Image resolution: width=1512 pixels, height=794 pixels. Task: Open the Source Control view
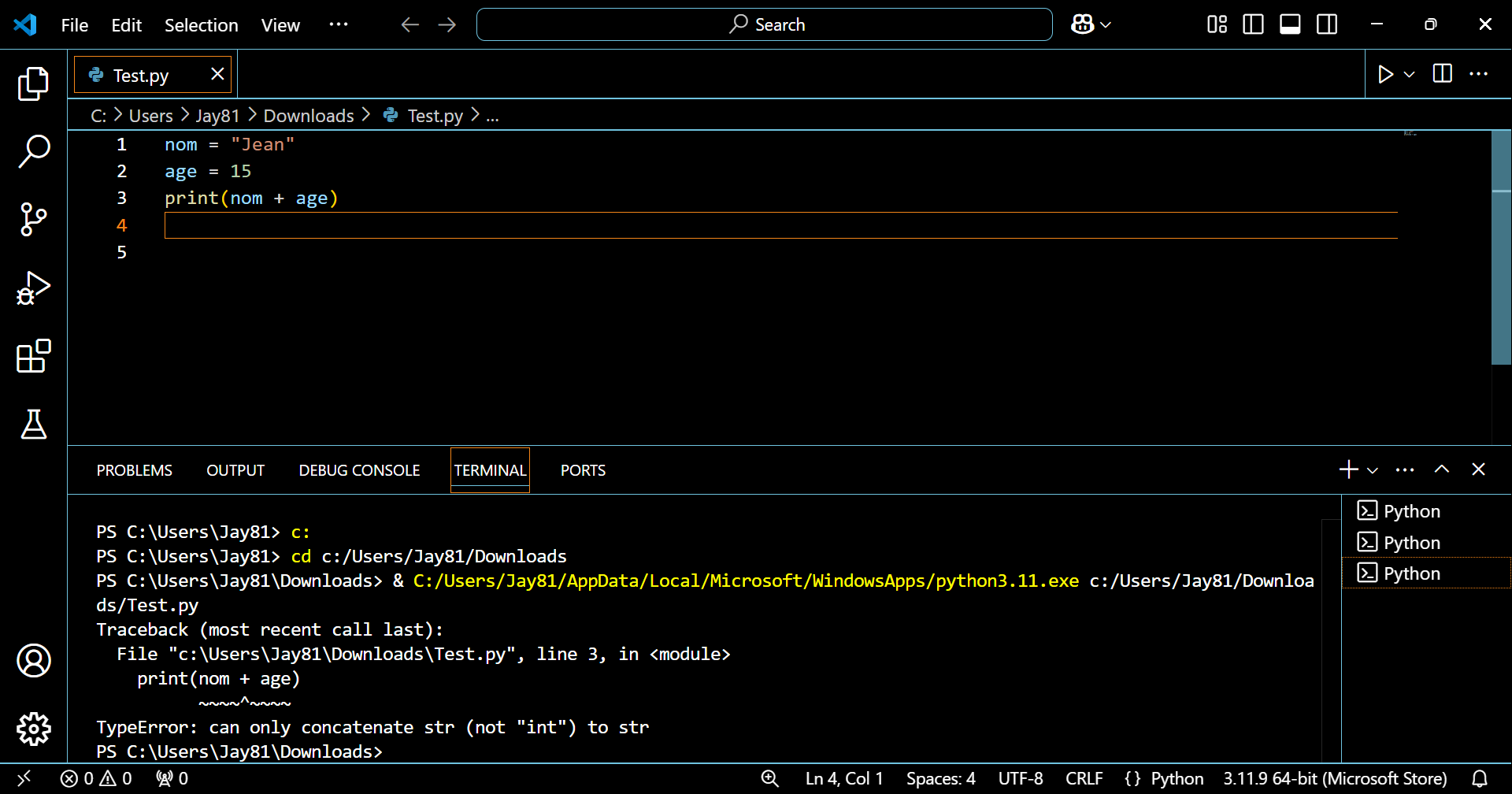33,219
